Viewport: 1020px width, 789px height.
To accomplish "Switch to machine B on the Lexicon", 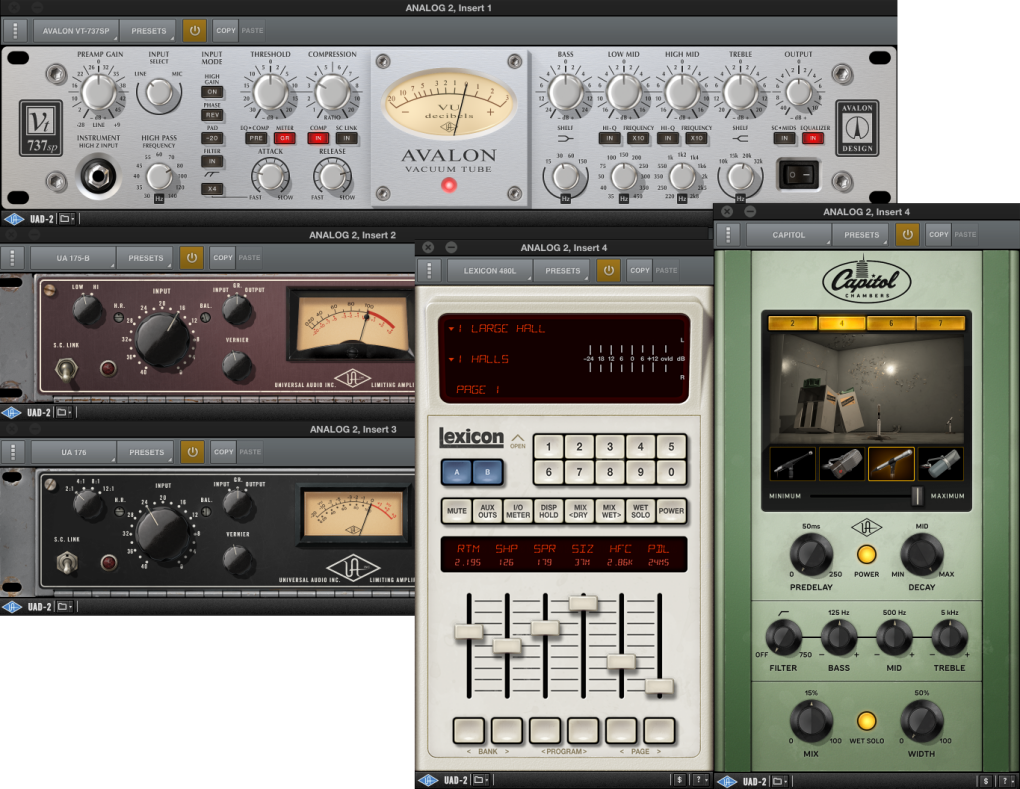I will [487, 472].
